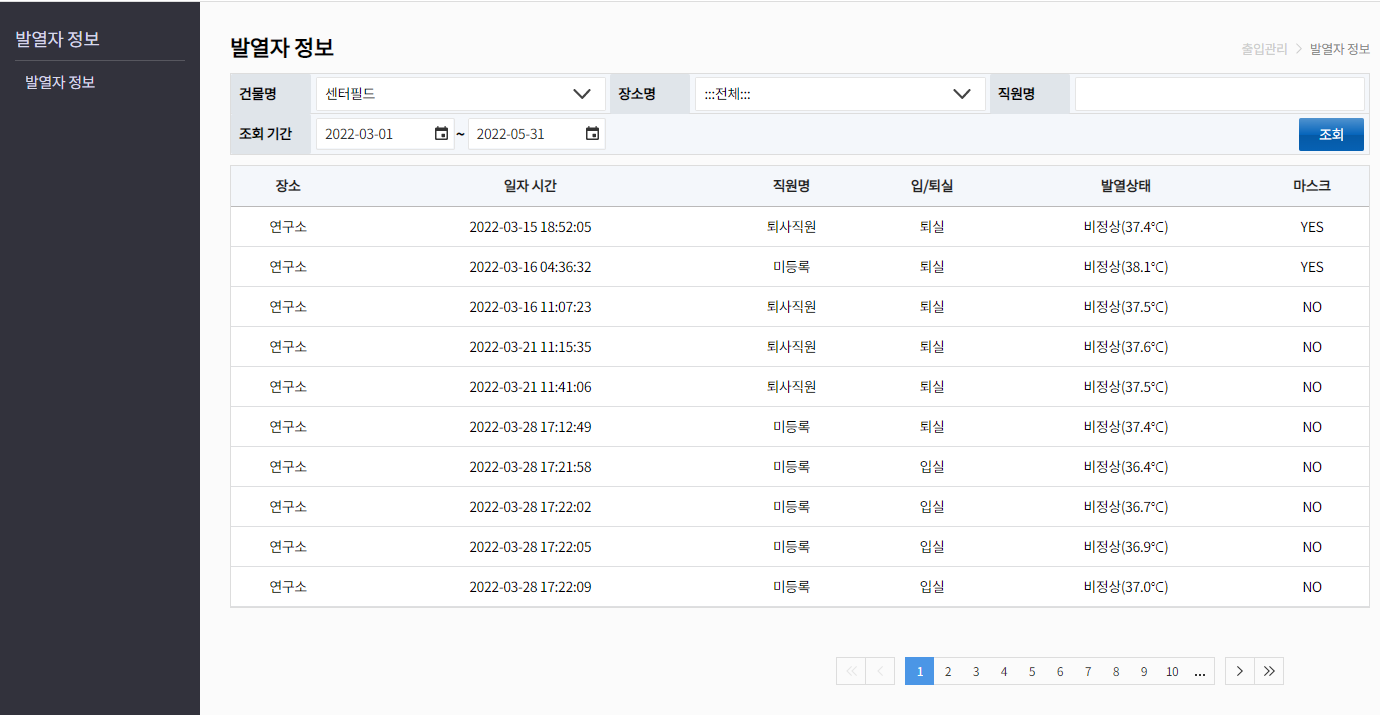Click the previous page arrow icon

[x=880, y=671]
